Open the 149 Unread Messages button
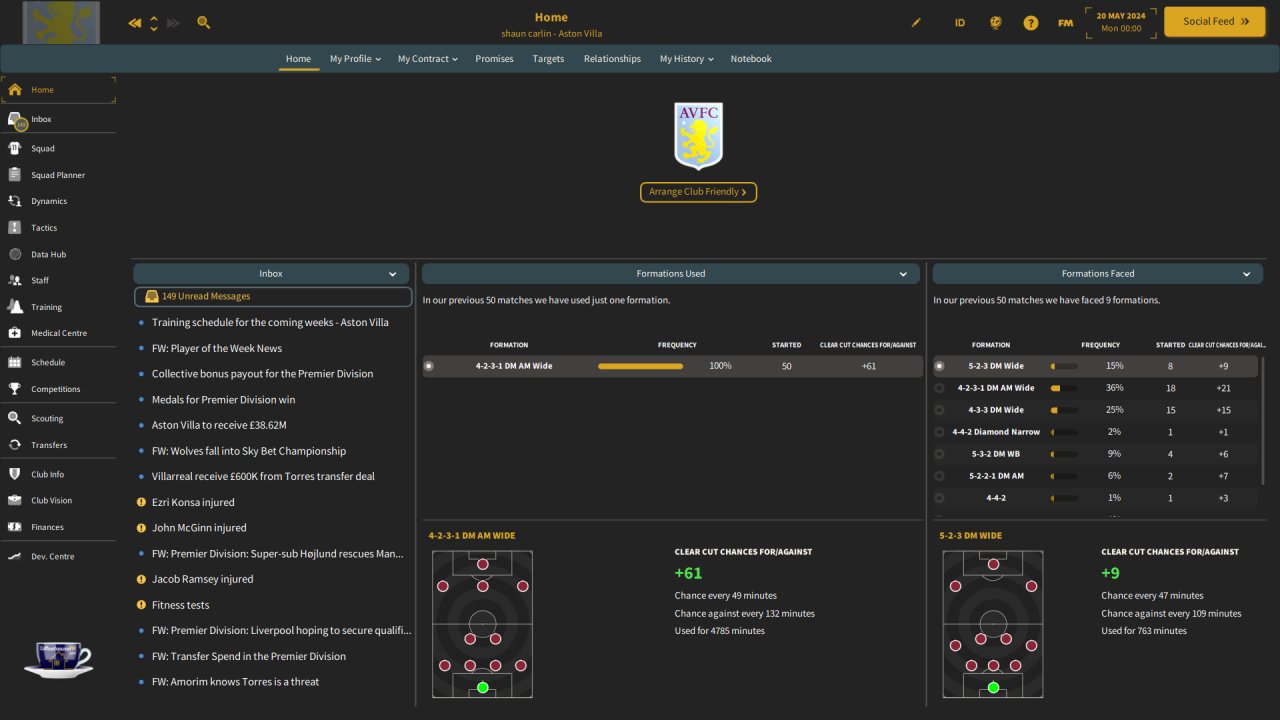This screenshot has height=720, width=1280. (x=273, y=297)
